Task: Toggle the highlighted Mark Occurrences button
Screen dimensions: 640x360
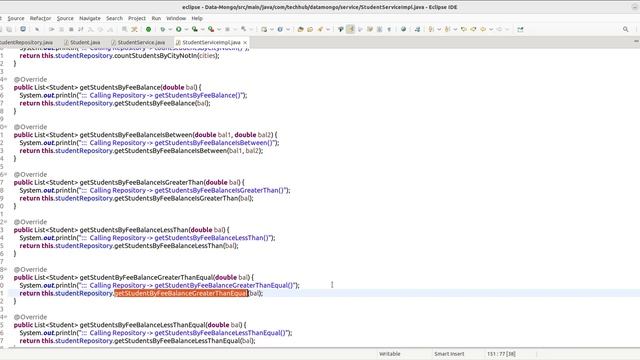Action: 350,29
